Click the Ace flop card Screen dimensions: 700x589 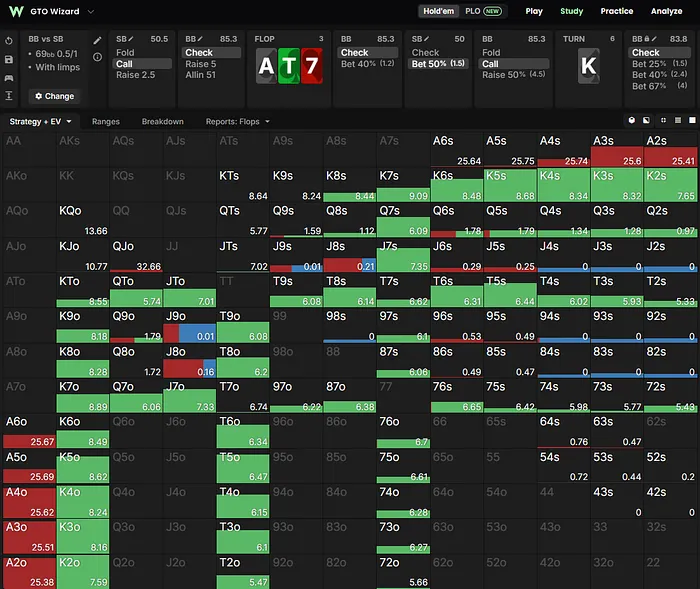coord(266,66)
